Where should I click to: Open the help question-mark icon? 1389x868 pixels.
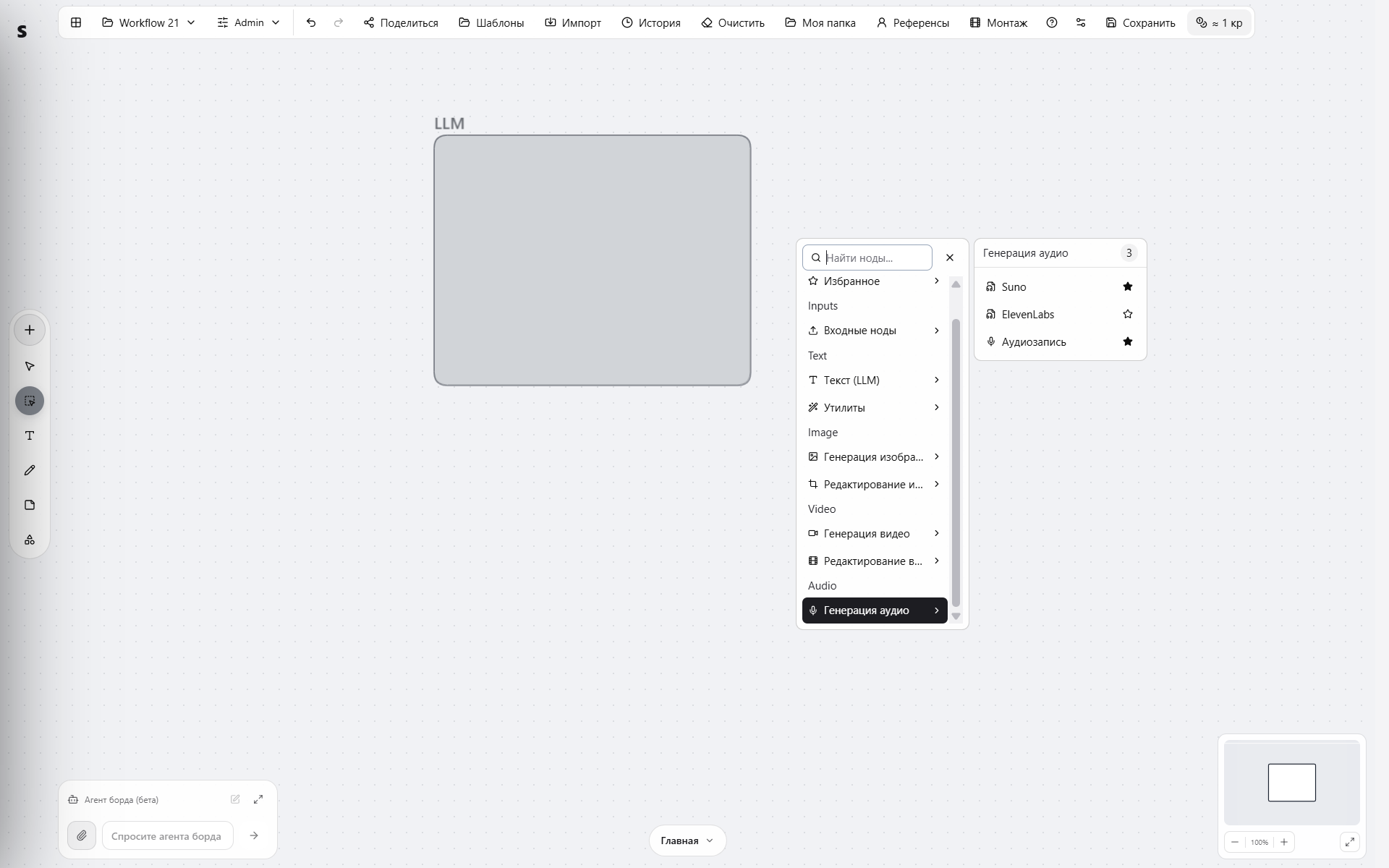tap(1052, 22)
